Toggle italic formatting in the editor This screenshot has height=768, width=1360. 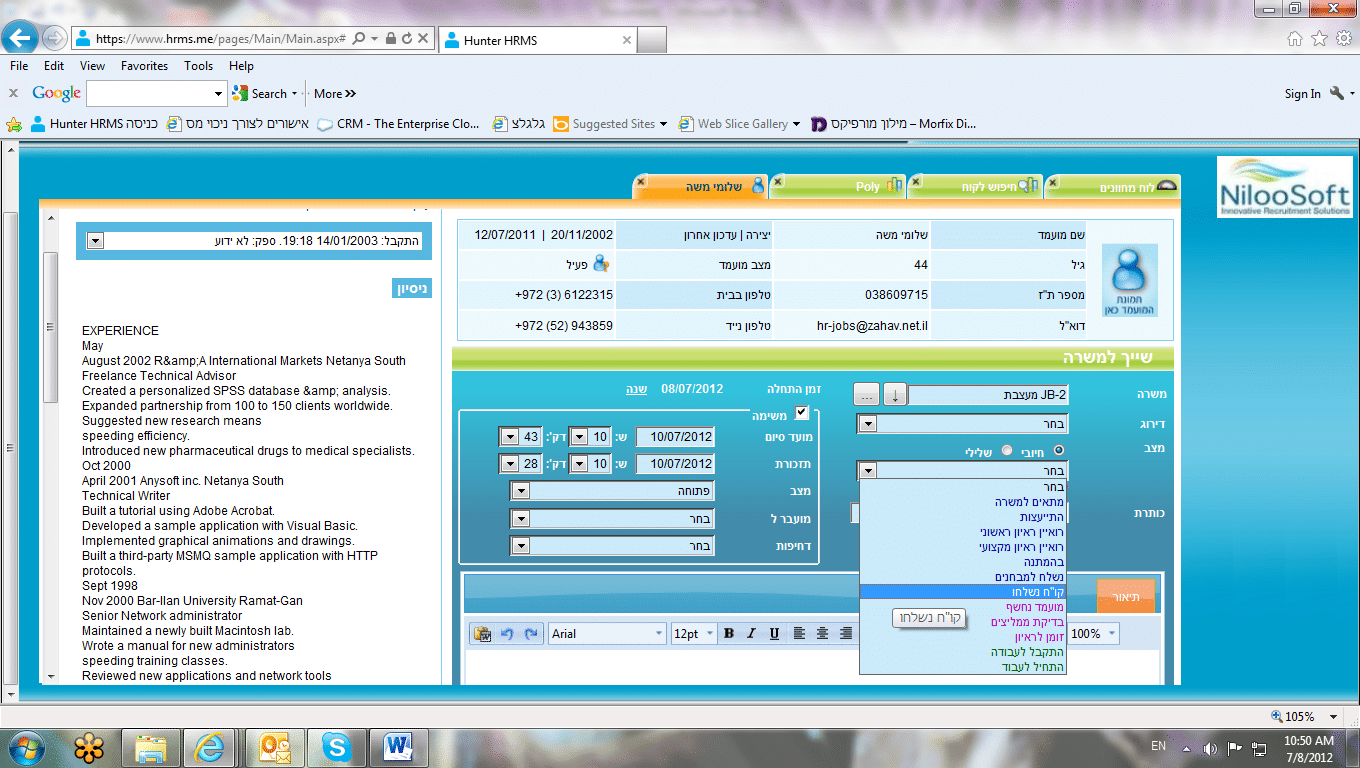coord(751,633)
